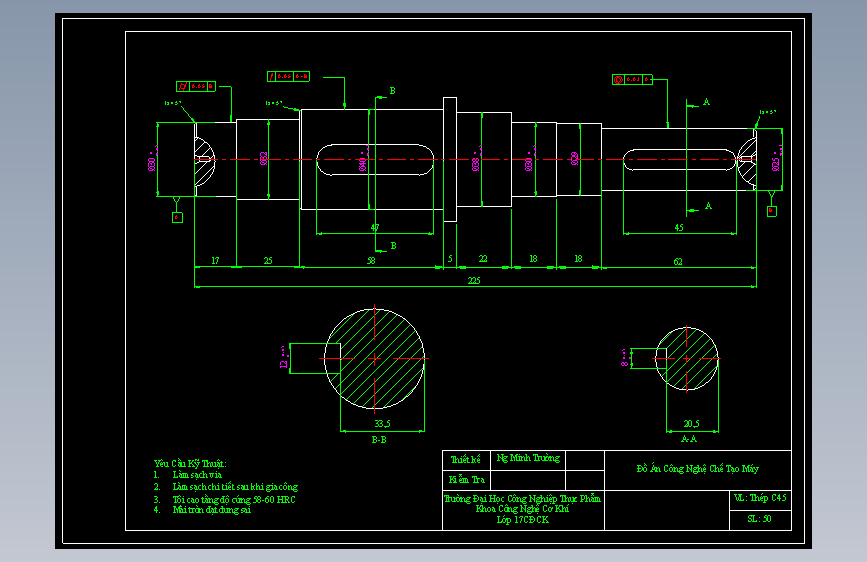Click 'Trường Đại Học Công Nghiệp Thực Phẩm' text

(x=523, y=499)
